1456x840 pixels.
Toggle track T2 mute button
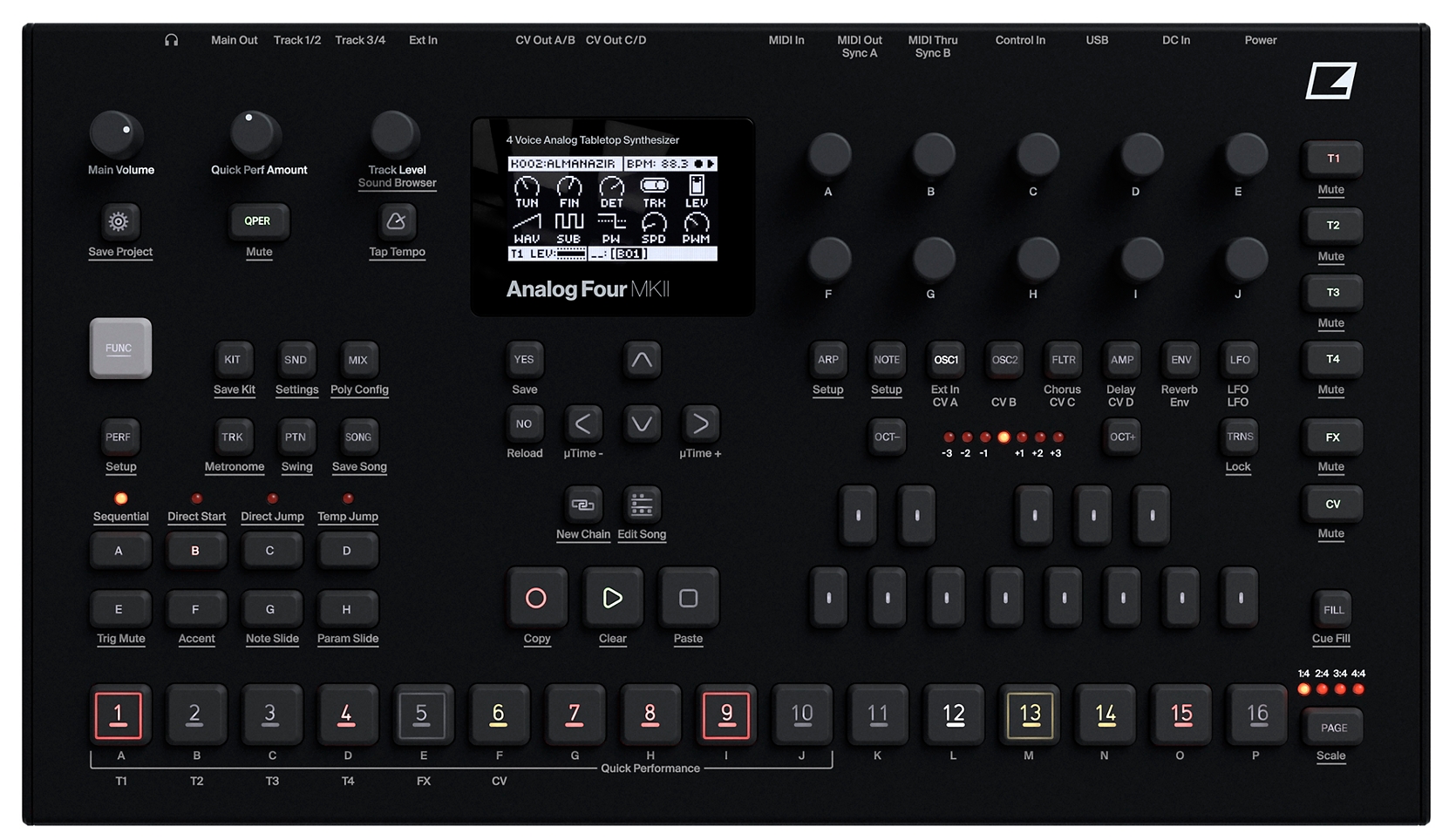point(1332,226)
